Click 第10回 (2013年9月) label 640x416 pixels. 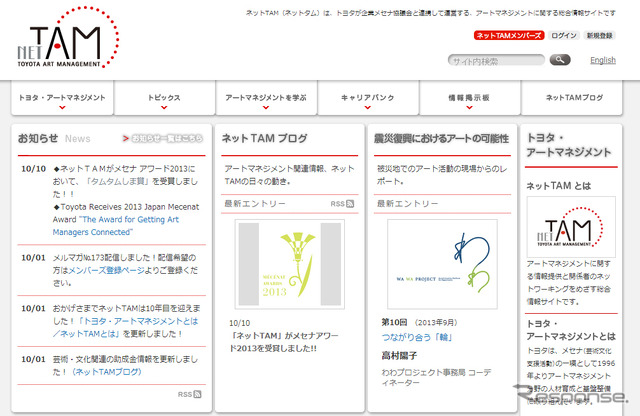pos(419,322)
